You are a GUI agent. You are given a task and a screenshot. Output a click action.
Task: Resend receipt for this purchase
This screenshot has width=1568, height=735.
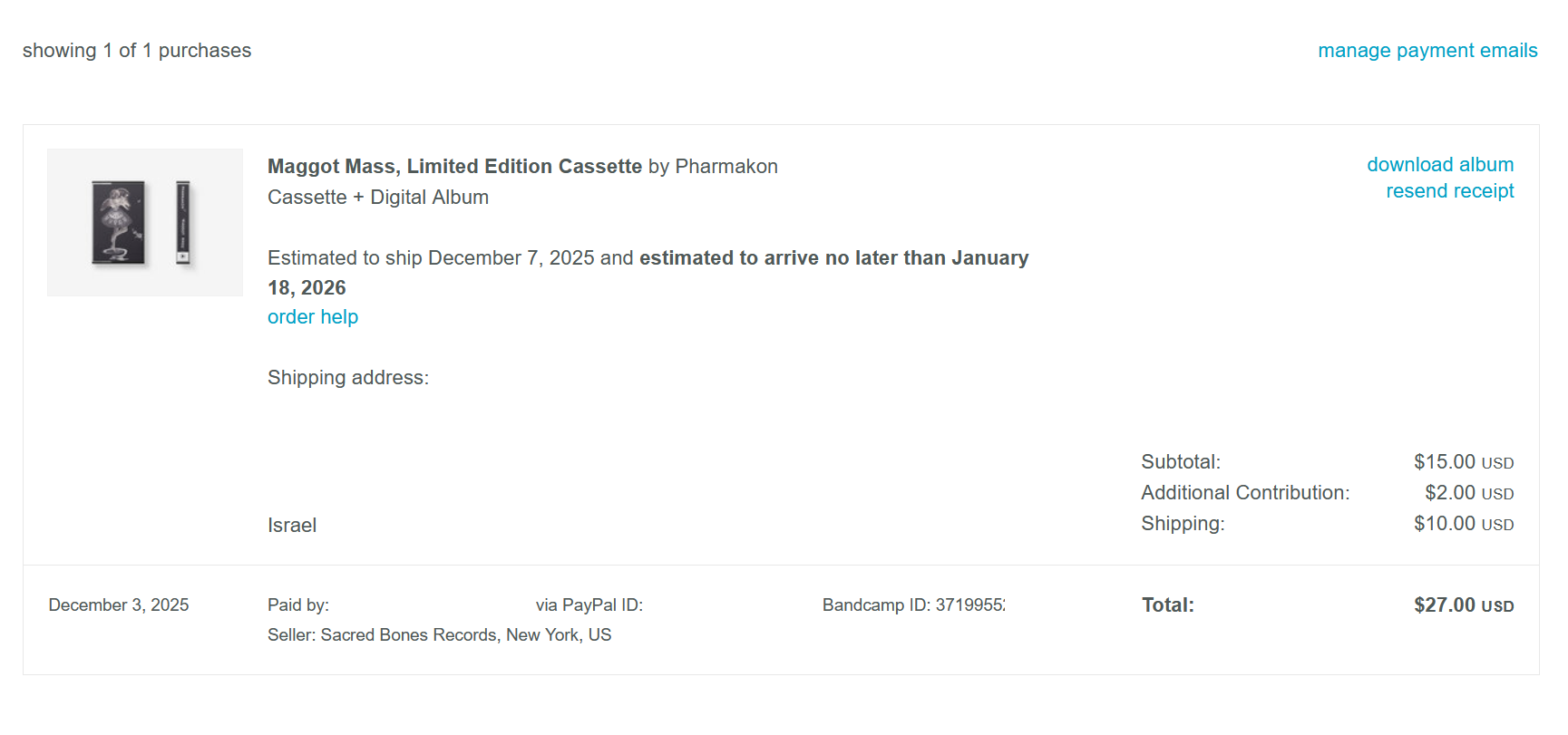(x=1449, y=191)
